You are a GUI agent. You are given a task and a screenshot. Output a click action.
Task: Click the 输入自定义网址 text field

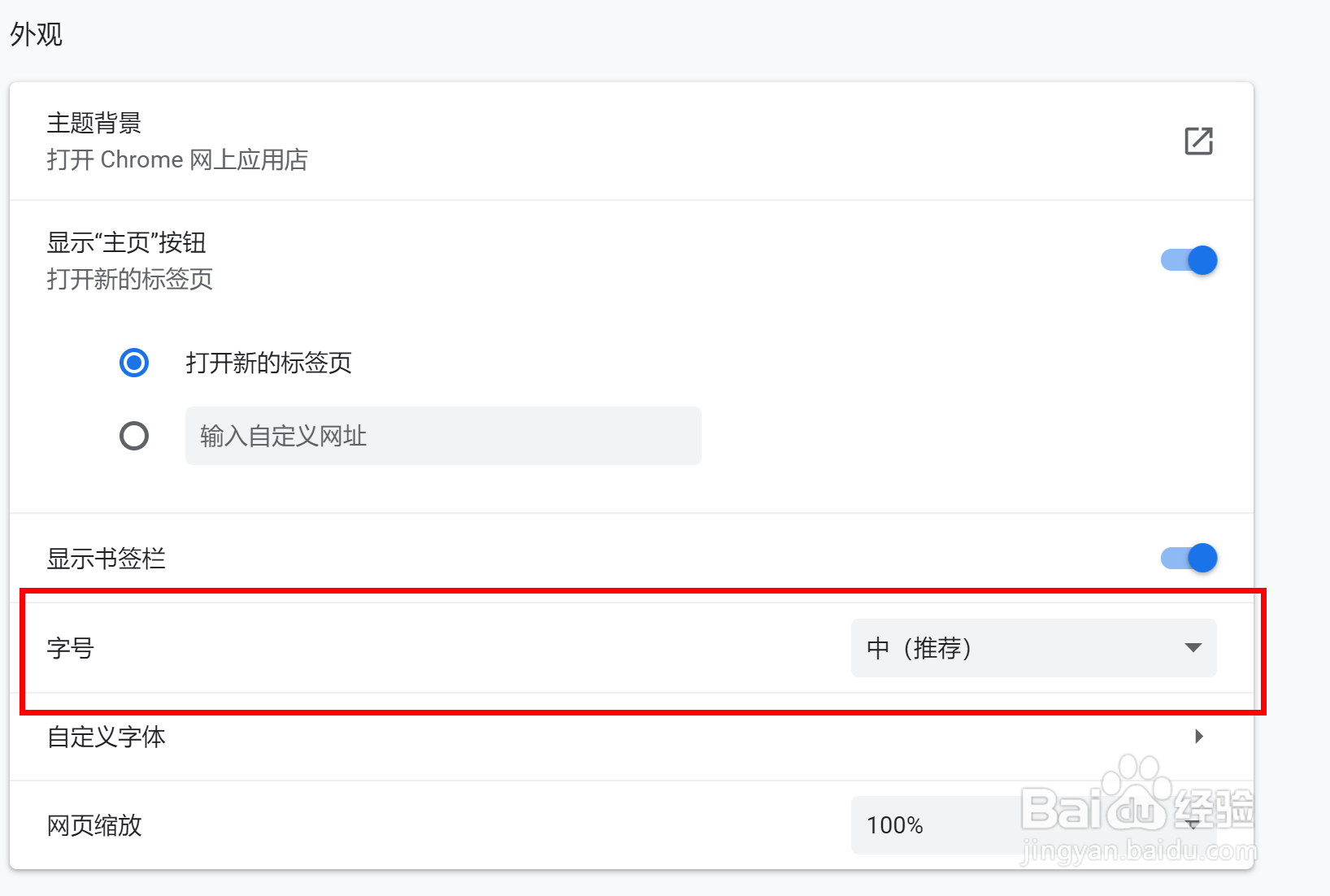tap(443, 436)
